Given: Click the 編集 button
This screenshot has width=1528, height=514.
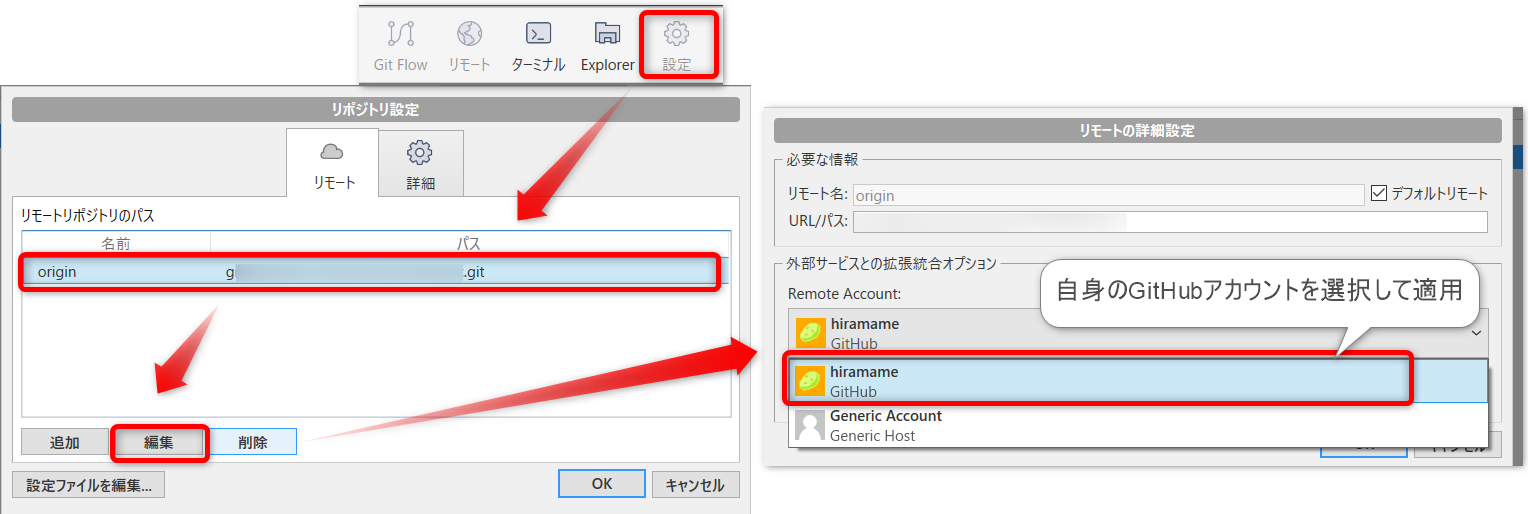Looking at the screenshot, I should (x=159, y=442).
